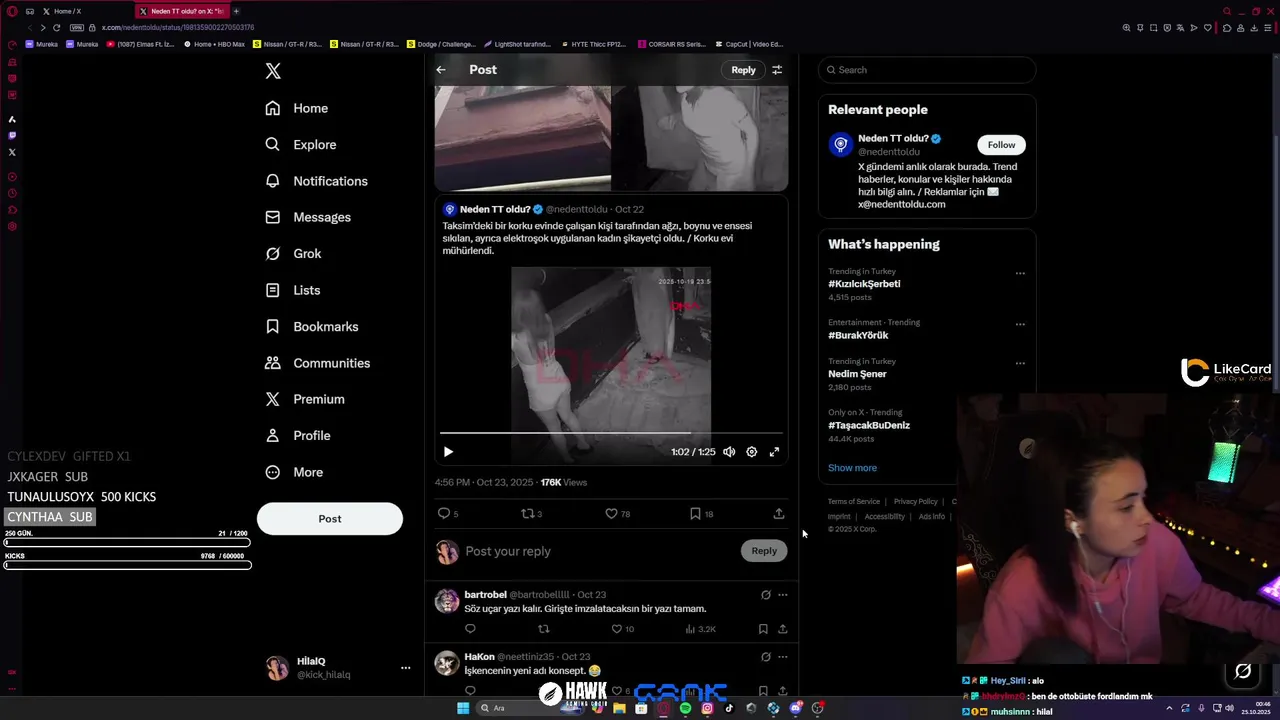Click the big Post button in the sidebar
Image resolution: width=1280 pixels, height=720 pixels.
[x=330, y=518]
